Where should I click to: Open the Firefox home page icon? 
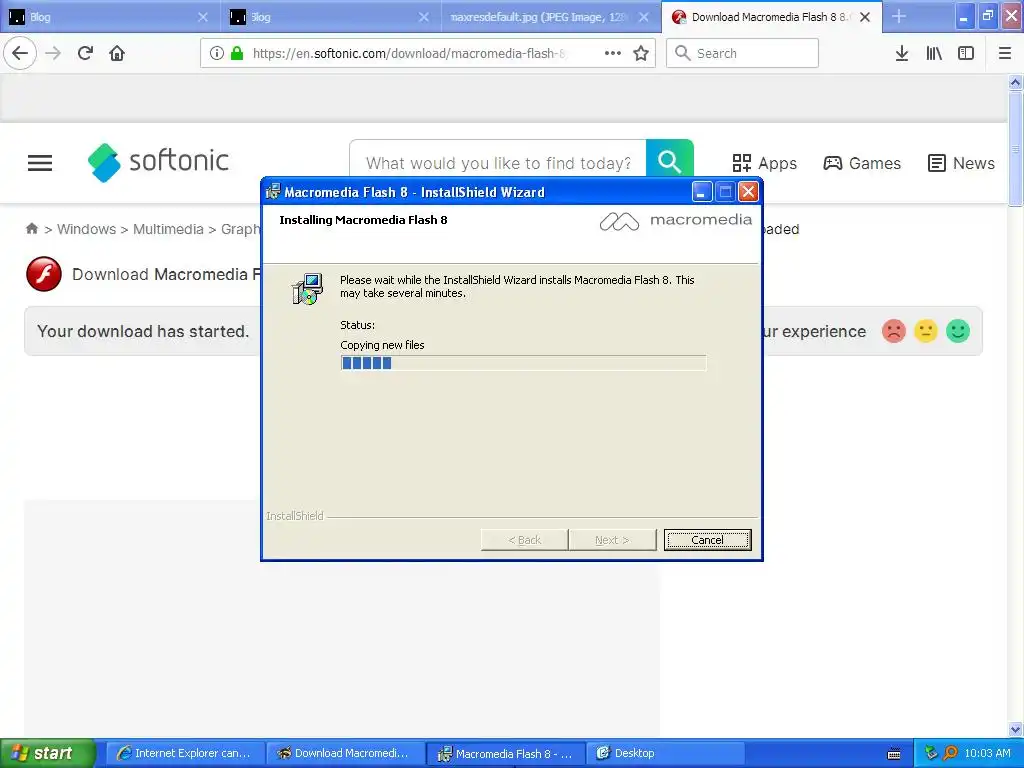(117, 53)
